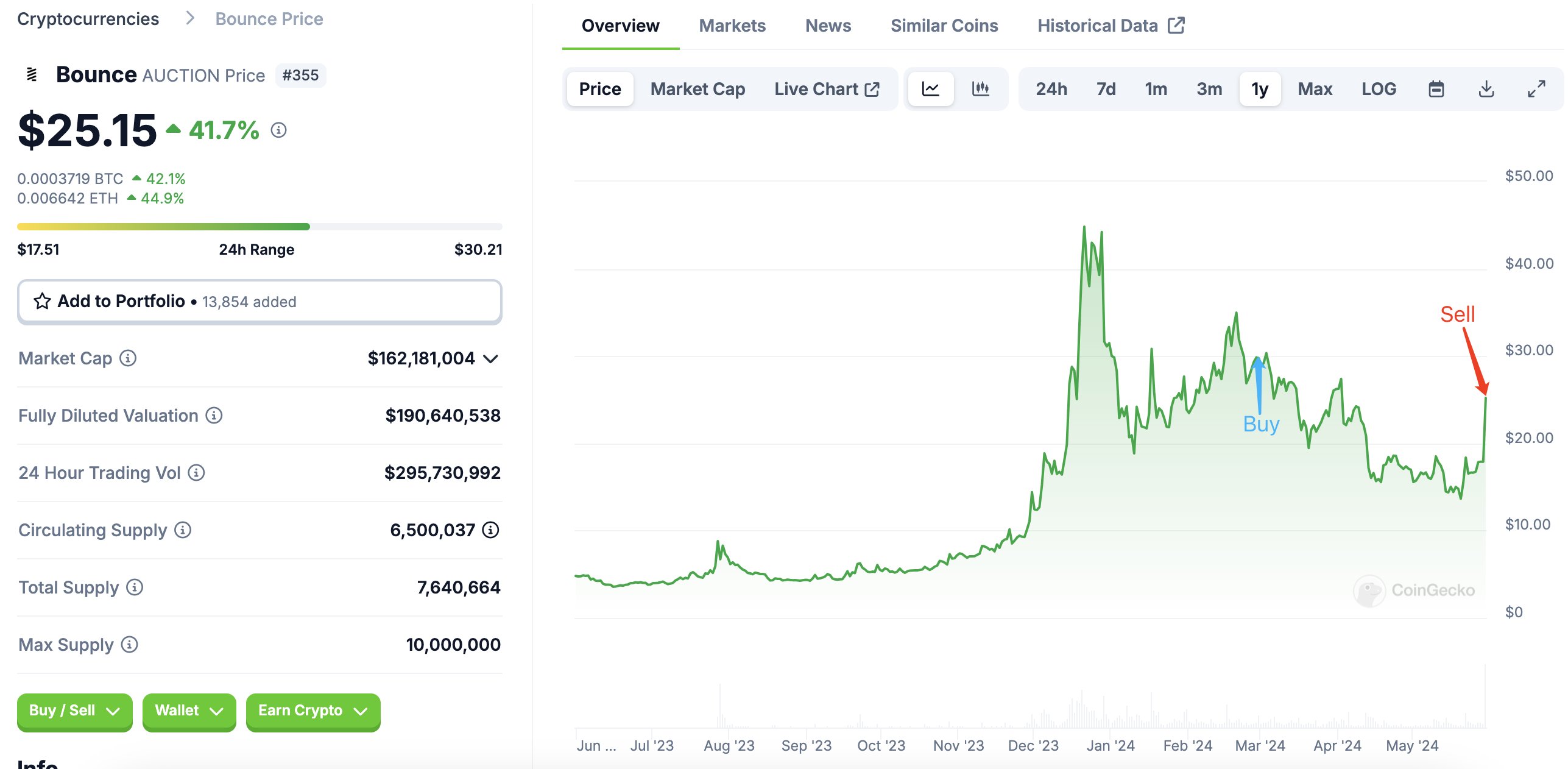
Task: Click the $17.51 range low value
Action: pos(38,249)
